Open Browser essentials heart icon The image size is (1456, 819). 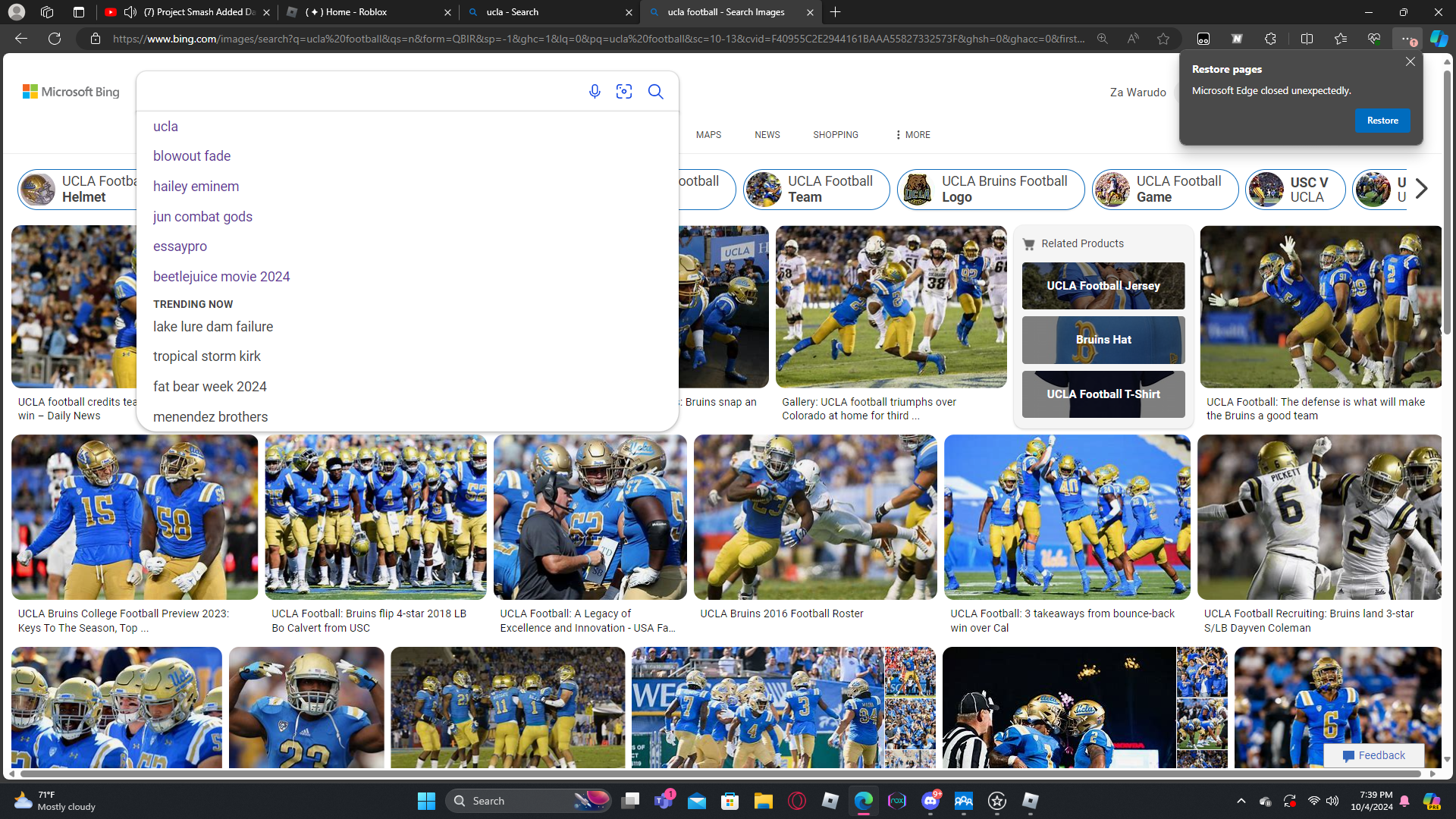[x=1373, y=39]
